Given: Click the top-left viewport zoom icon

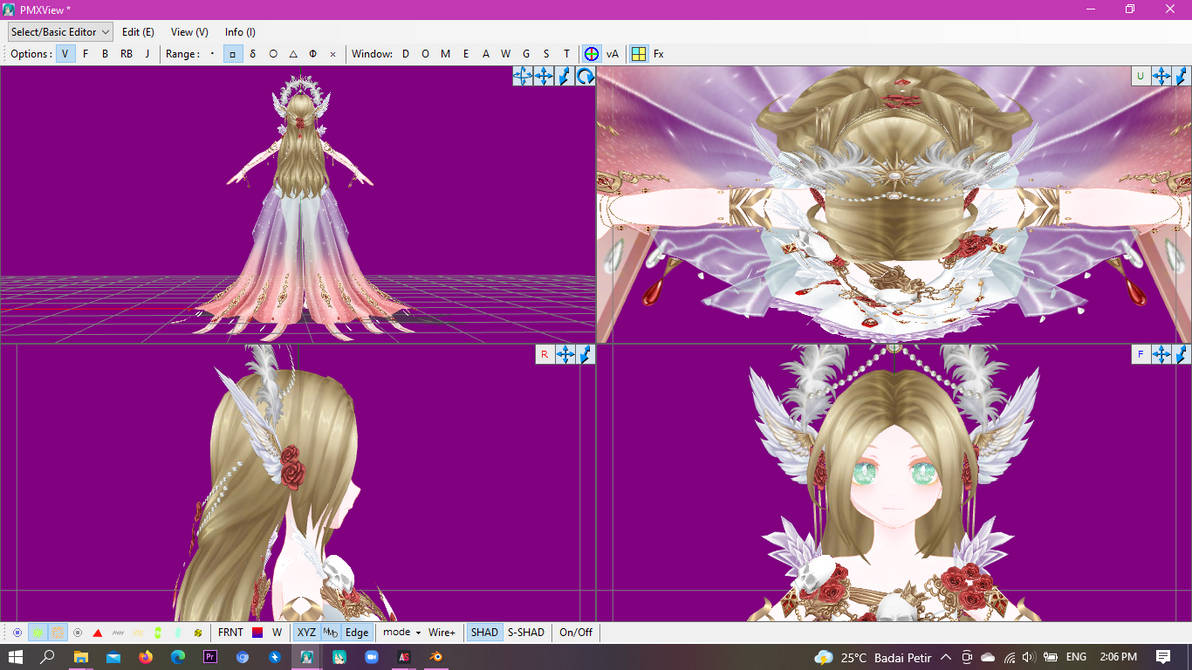Looking at the screenshot, I should pos(564,76).
